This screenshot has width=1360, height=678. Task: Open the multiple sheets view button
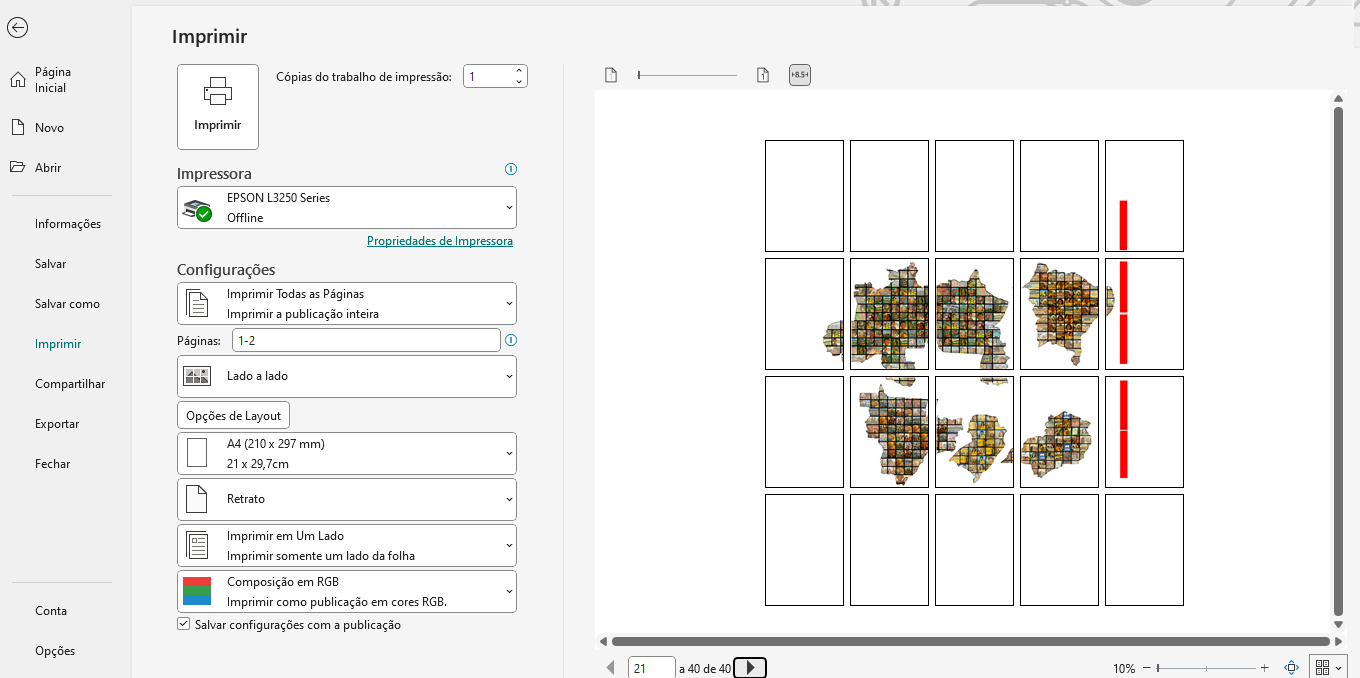click(1329, 668)
